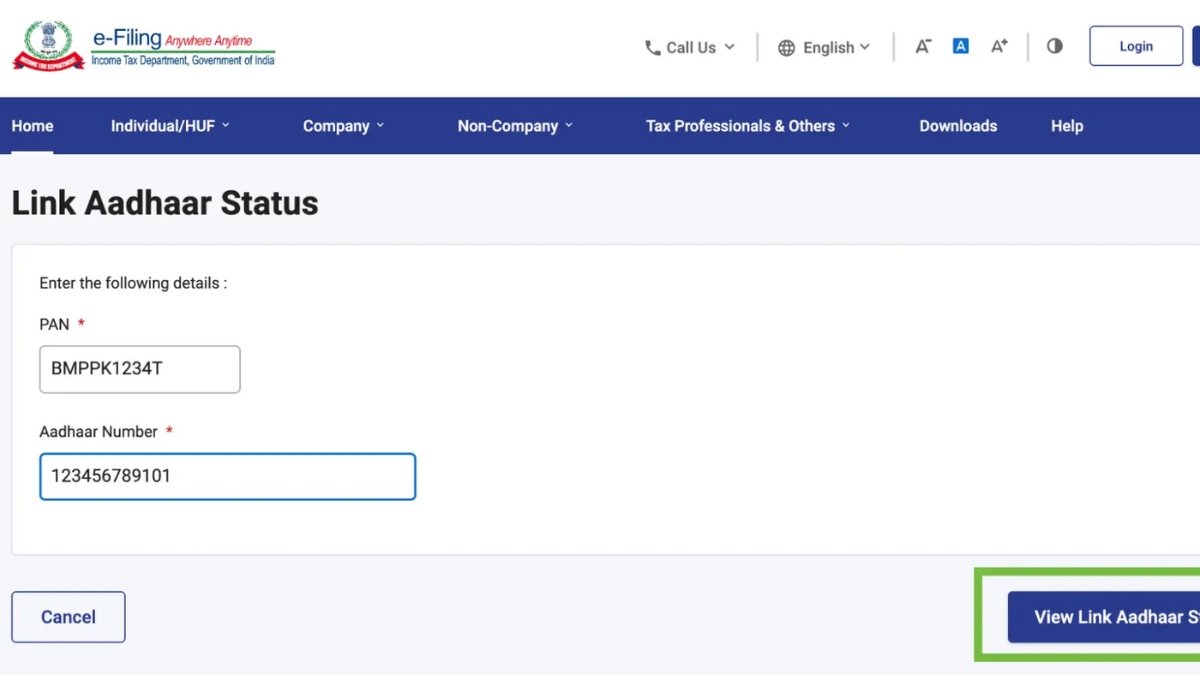Go to the Home tab

pyautogui.click(x=32, y=126)
